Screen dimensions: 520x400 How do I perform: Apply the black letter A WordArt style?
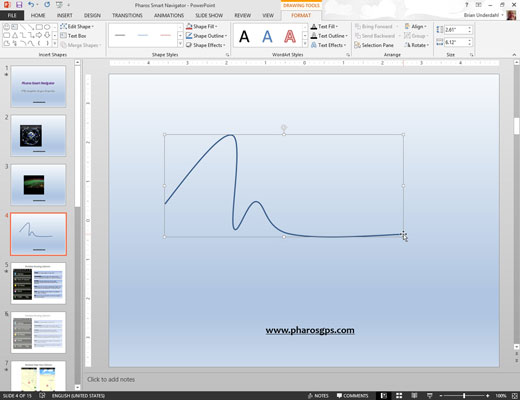[x=244, y=36]
